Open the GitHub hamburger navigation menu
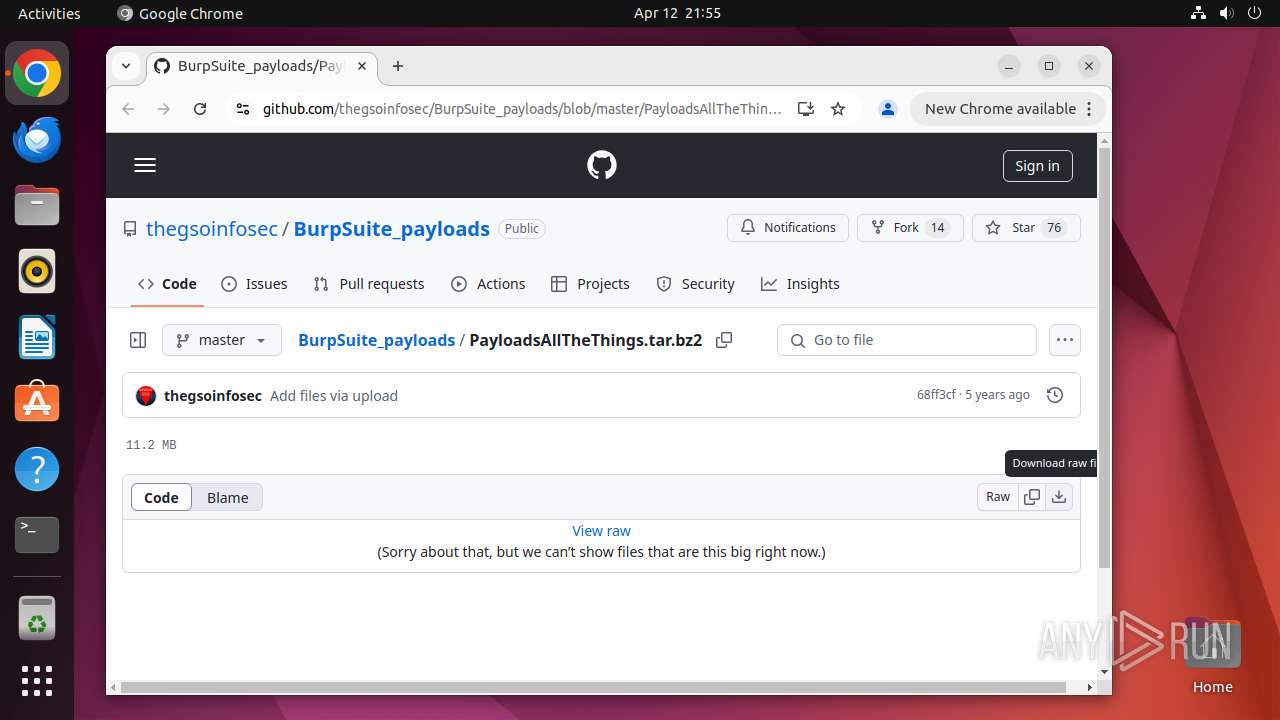This screenshot has height=720, width=1280. (x=145, y=165)
